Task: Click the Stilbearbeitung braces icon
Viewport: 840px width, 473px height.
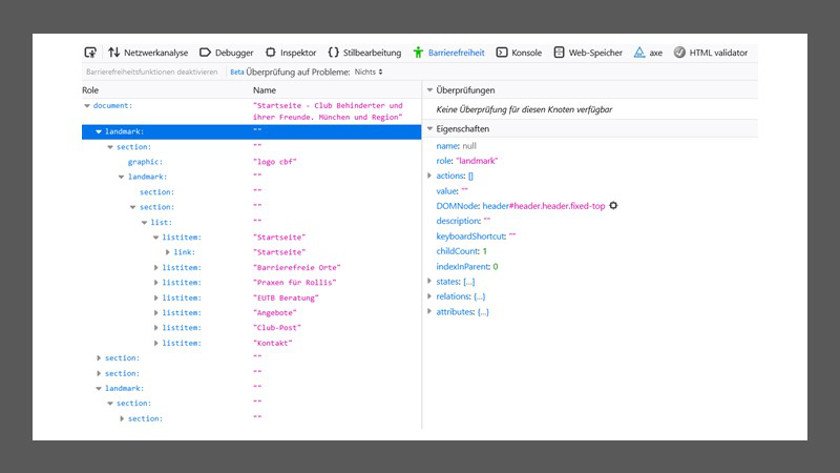Action: [x=333, y=52]
